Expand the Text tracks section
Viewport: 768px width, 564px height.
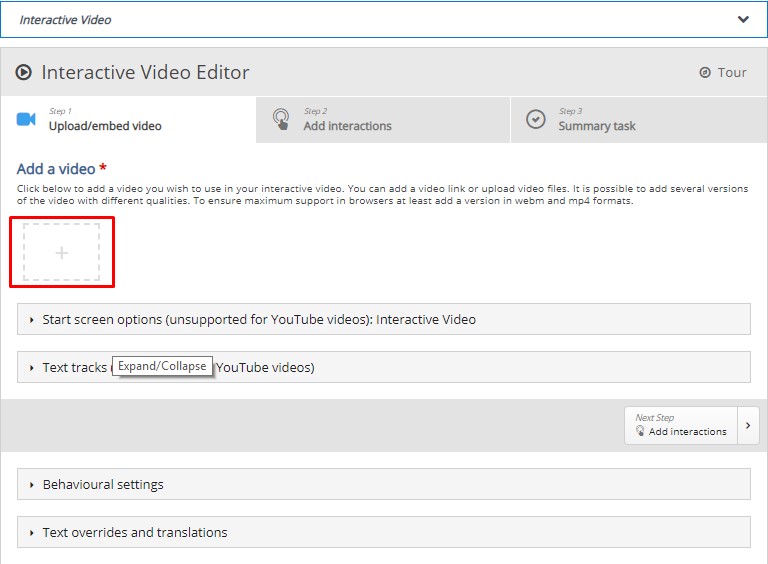[x=74, y=368]
